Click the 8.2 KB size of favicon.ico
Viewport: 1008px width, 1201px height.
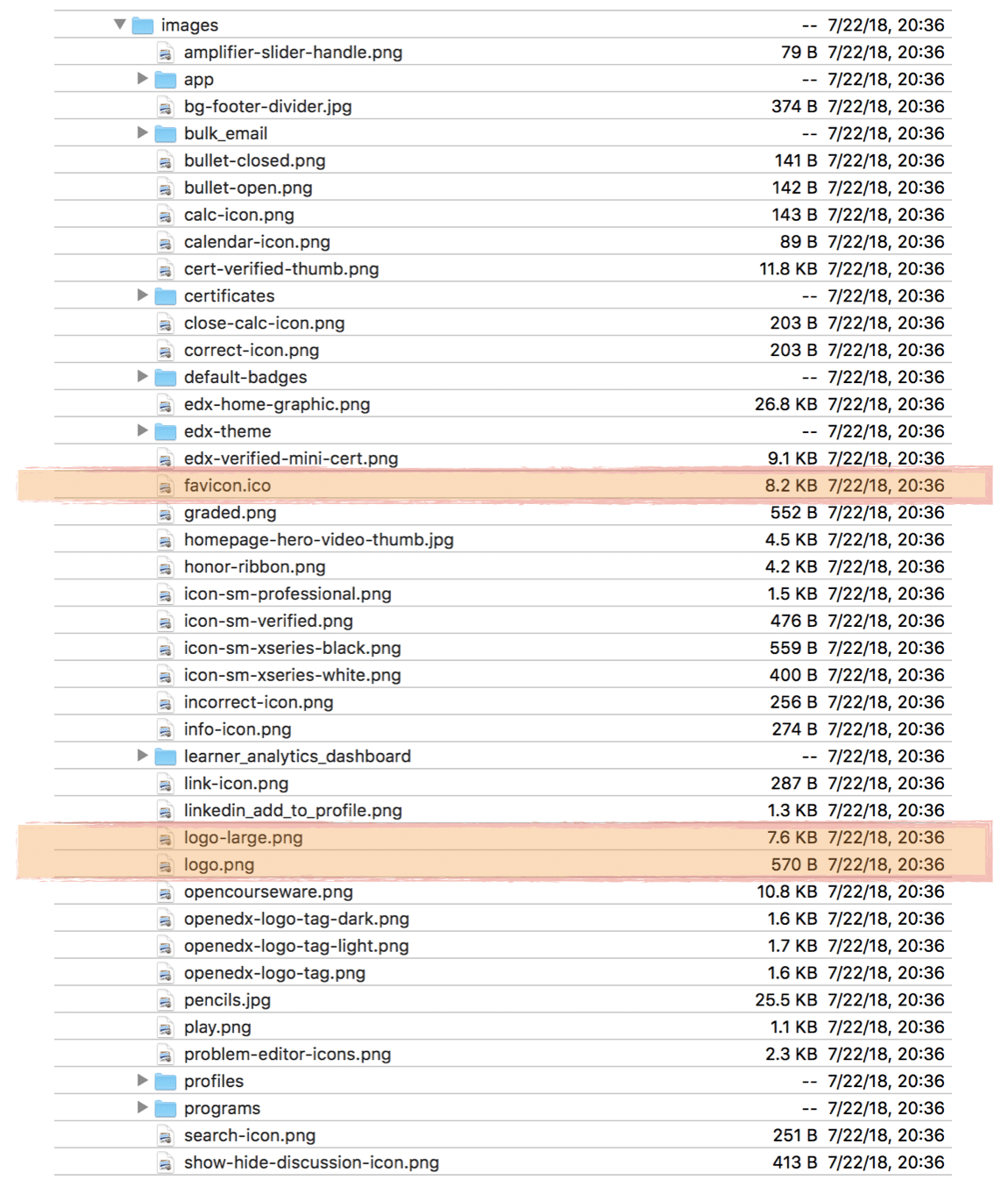[791, 486]
